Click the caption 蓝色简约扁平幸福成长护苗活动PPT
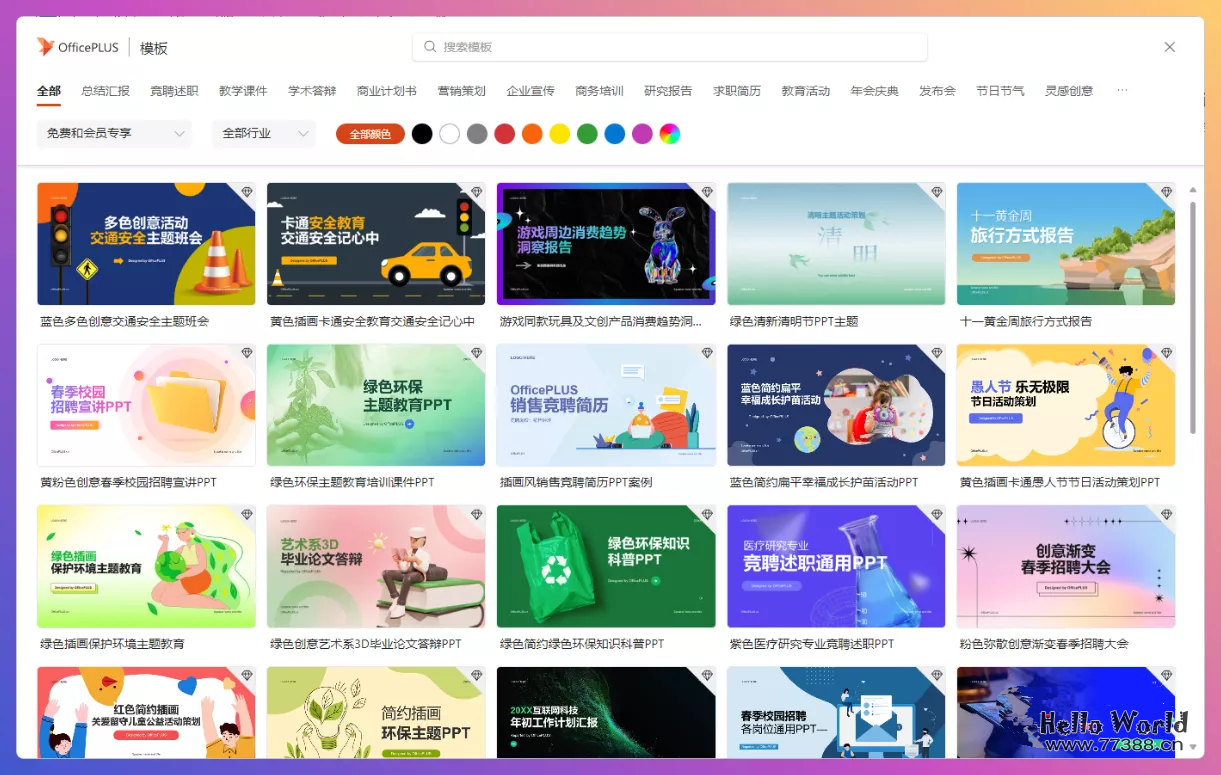This screenshot has height=775, width=1221. click(x=824, y=483)
